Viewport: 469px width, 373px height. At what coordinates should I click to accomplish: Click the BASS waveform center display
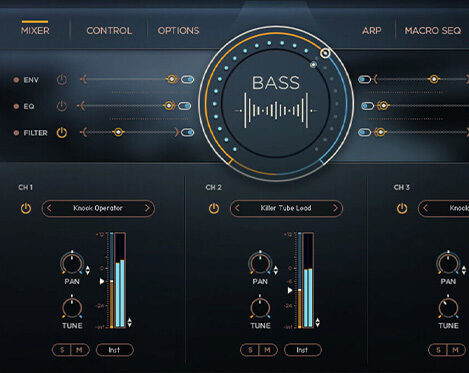coord(276,103)
